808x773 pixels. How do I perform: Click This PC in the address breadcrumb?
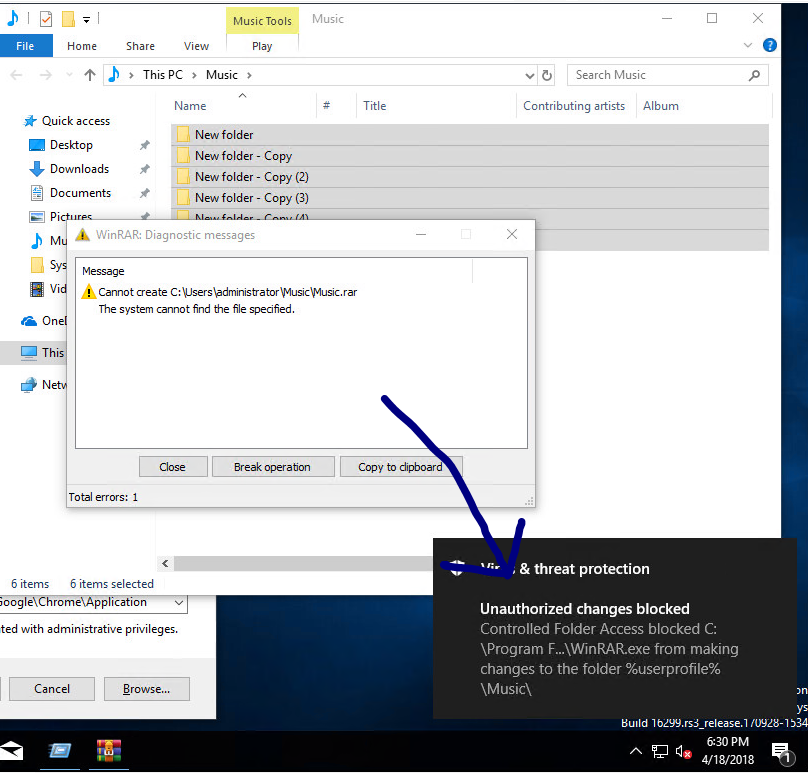[x=163, y=75]
